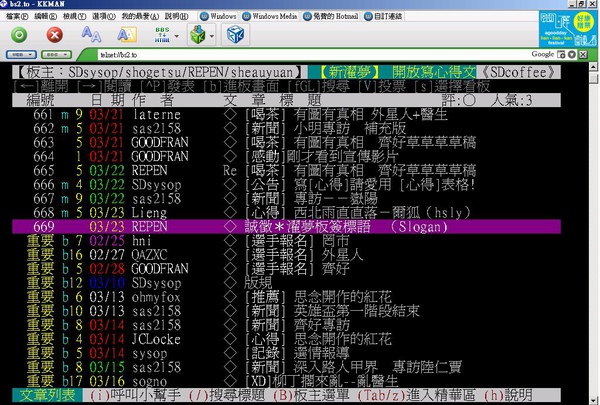This screenshot has height=405, width=600.
Task: Click the telnet address bar field
Action: pos(314,55)
